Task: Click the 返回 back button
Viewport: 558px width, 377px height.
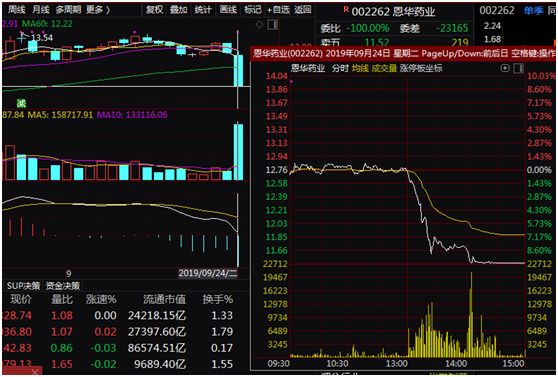Action: click(303, 10)
